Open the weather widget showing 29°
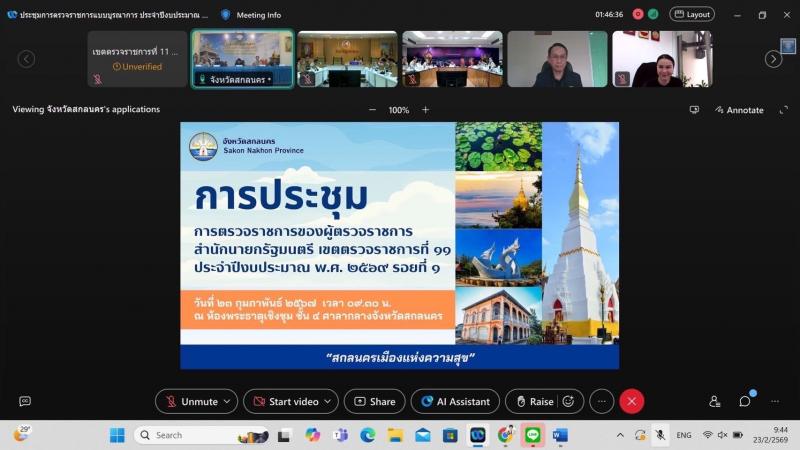This screenshot has height=450, width=800. [21, 434]
